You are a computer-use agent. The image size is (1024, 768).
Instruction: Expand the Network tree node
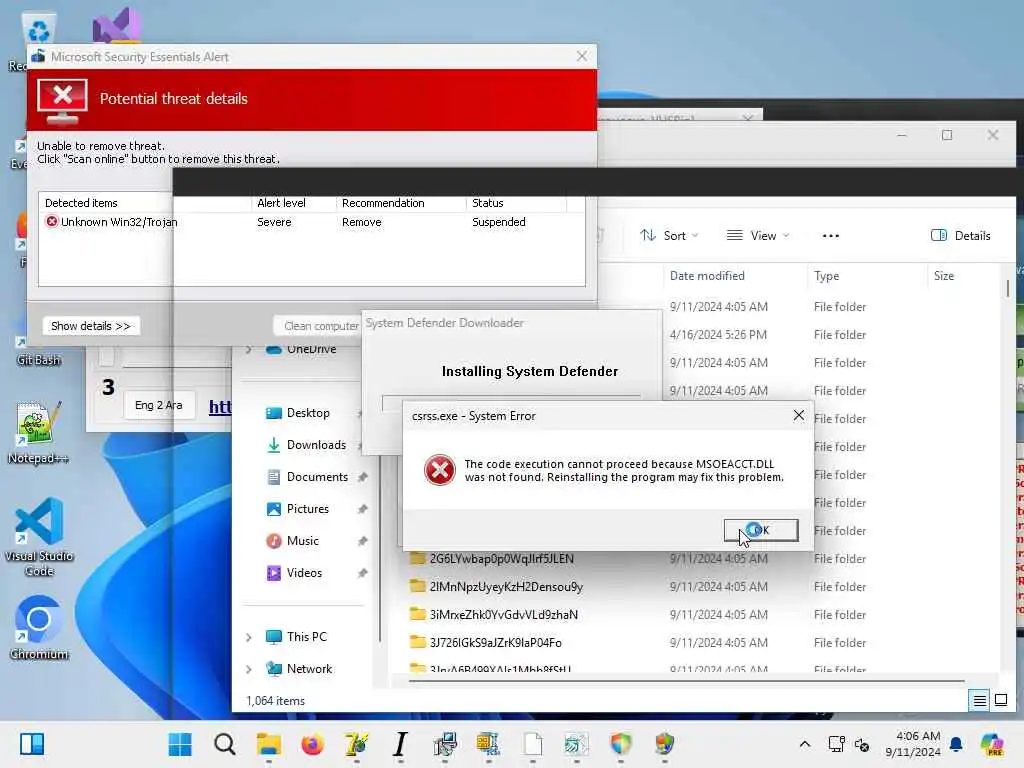[x=249, y=669]
